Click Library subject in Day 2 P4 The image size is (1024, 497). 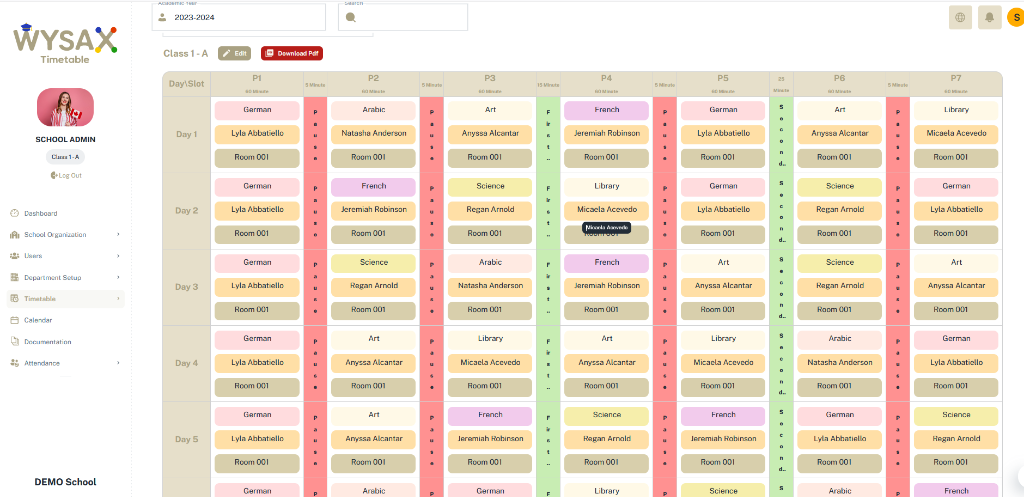tap(607, 187)
